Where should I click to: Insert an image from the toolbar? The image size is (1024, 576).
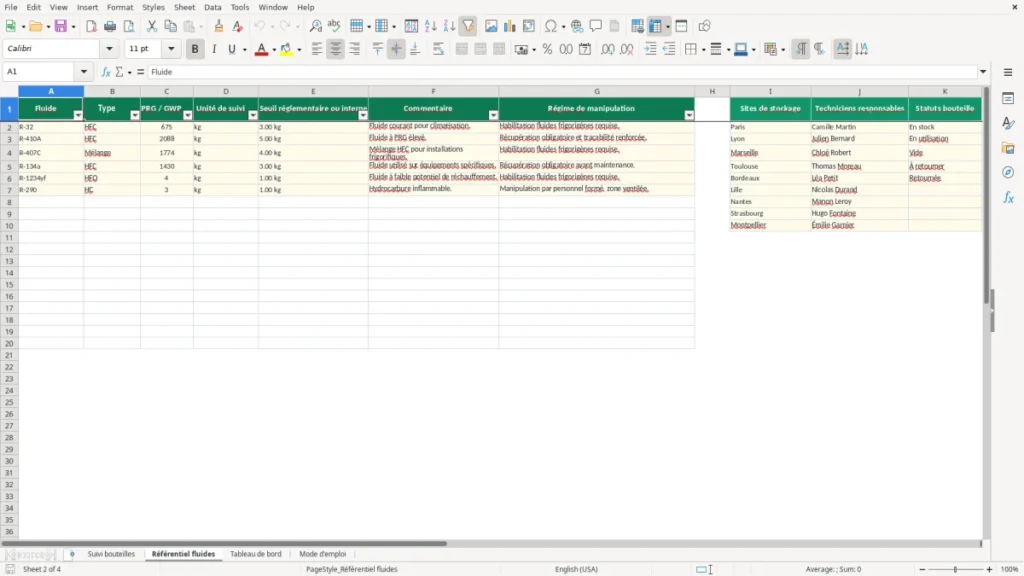(x=490, y=26)
